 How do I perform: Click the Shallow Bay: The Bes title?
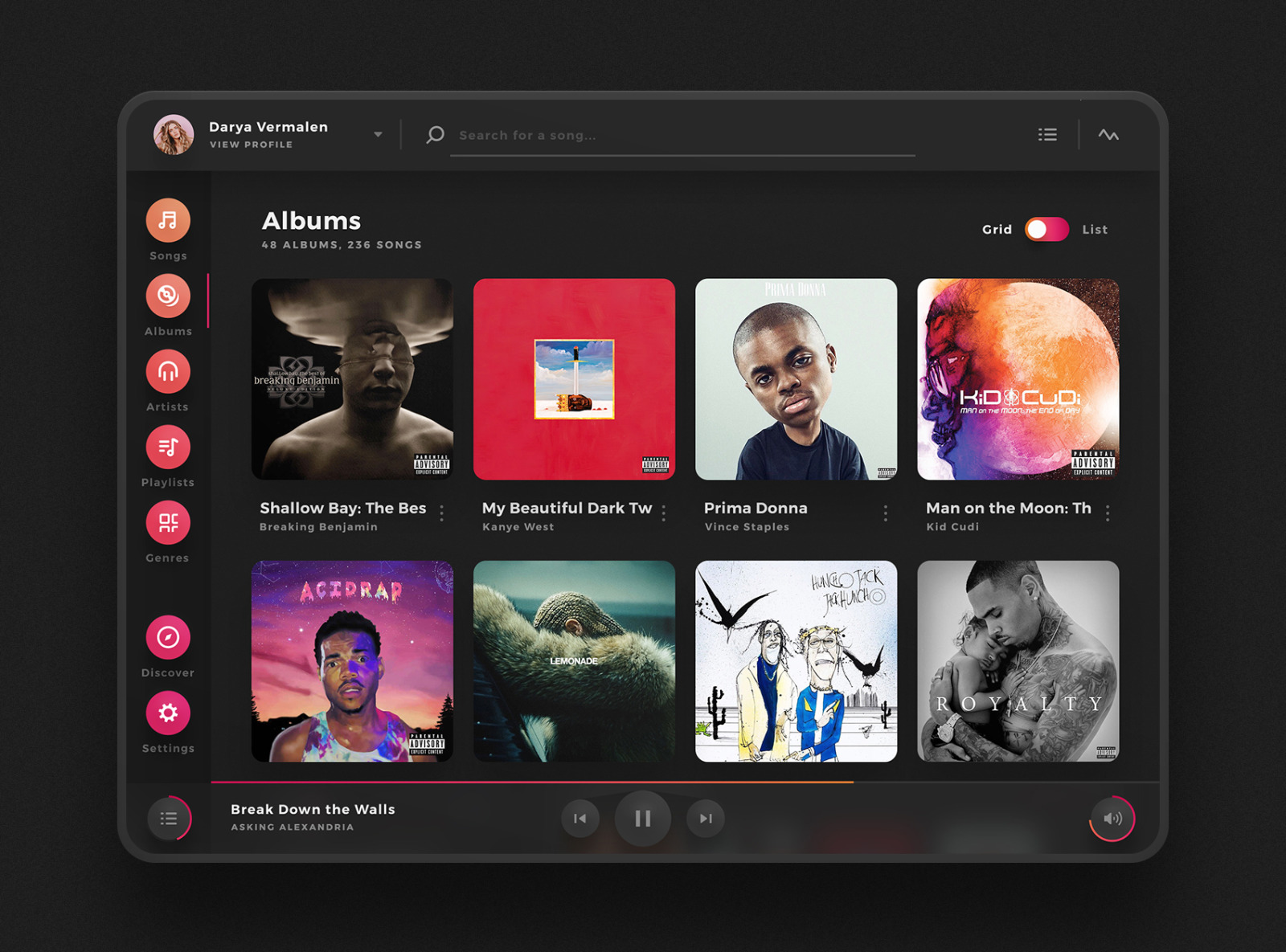pos(343,508)
